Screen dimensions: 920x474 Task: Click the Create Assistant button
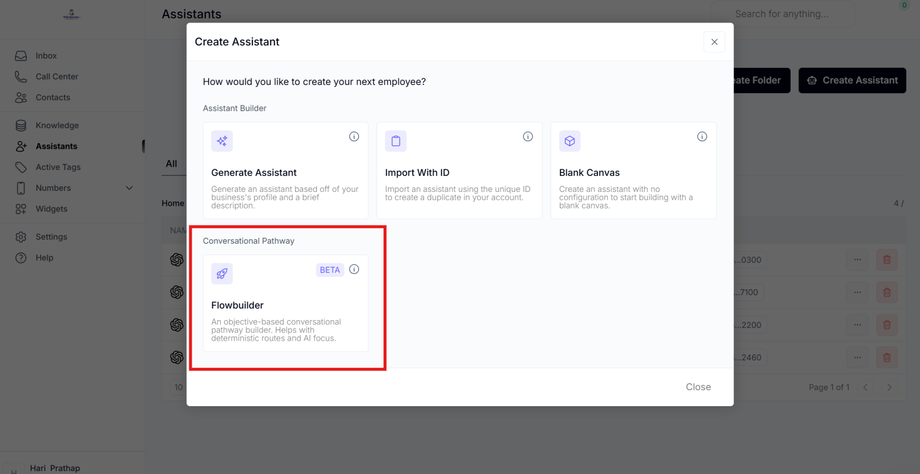click(852, 81)
